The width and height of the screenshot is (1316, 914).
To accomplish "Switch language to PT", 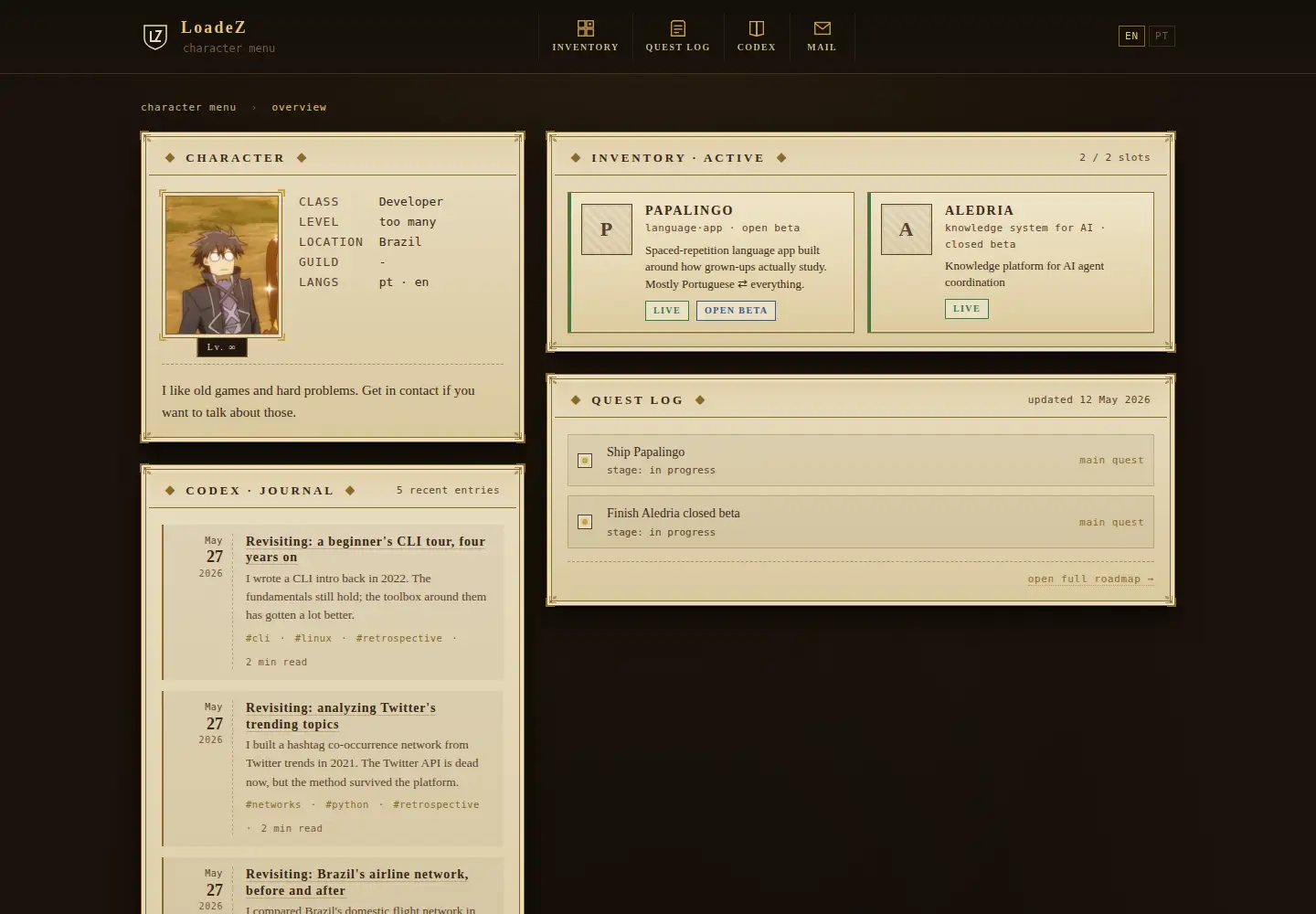I will tap(1162, 36).
